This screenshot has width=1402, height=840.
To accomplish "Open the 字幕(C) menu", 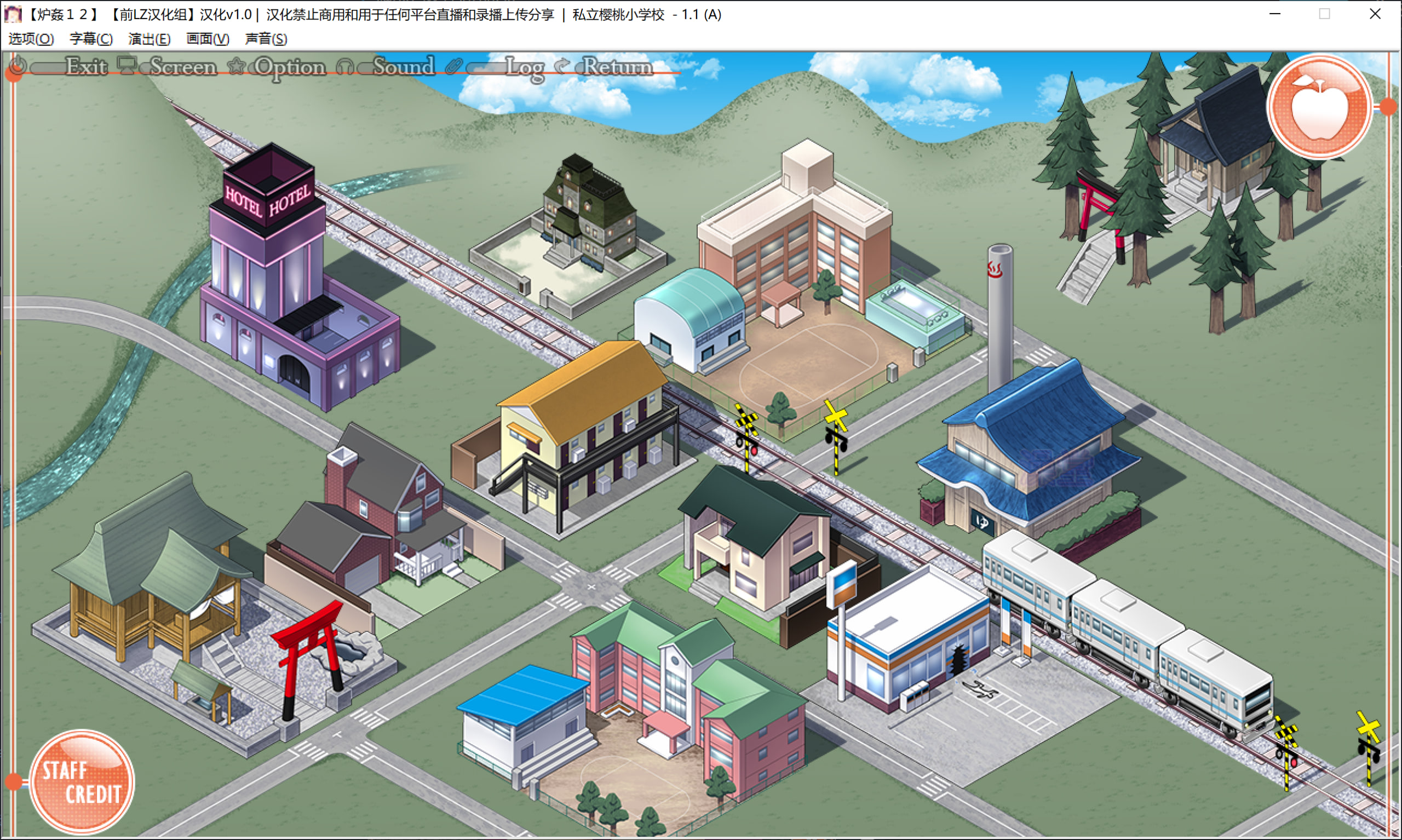I will pyautogui.click(x=91, y=38).
